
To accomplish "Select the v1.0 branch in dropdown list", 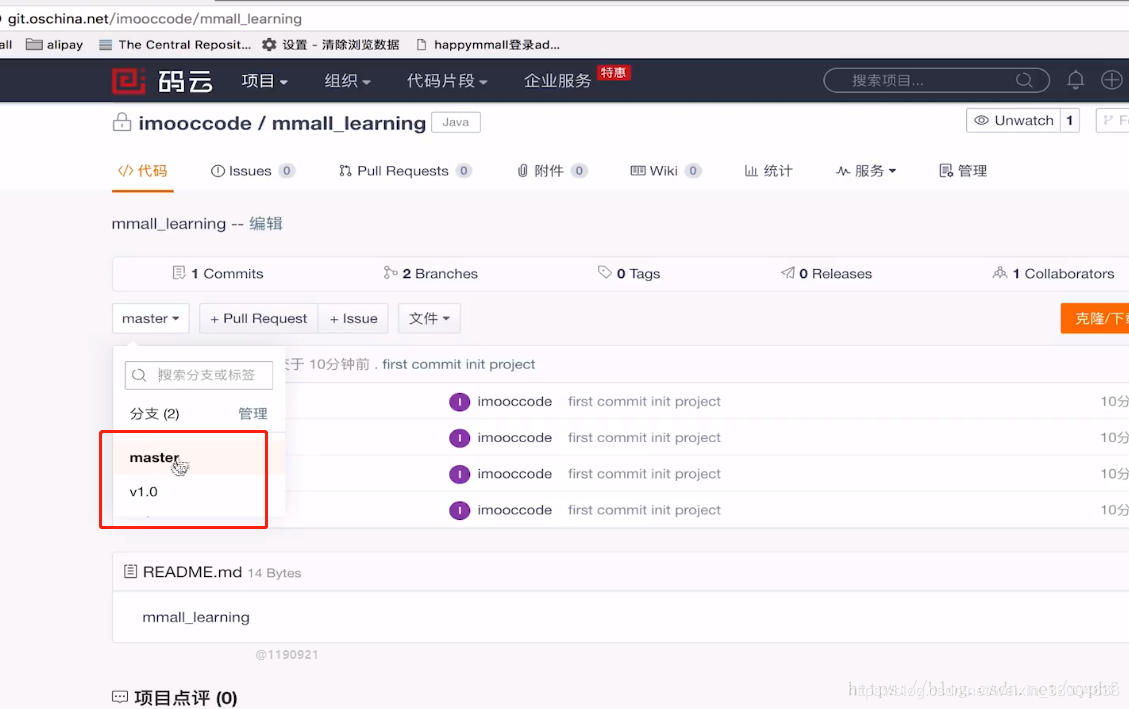I will (199, 492).
